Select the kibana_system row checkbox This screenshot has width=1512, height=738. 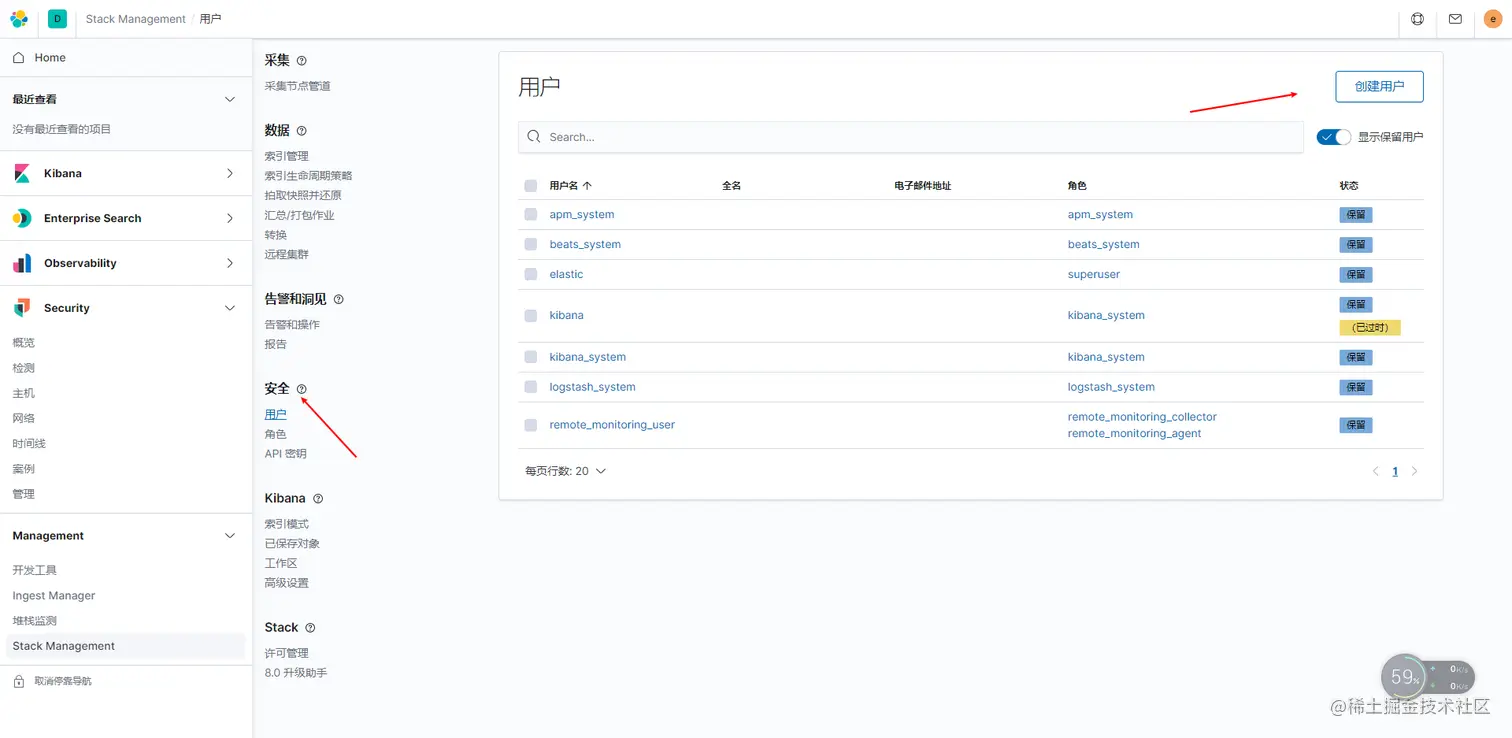point(531,357)
